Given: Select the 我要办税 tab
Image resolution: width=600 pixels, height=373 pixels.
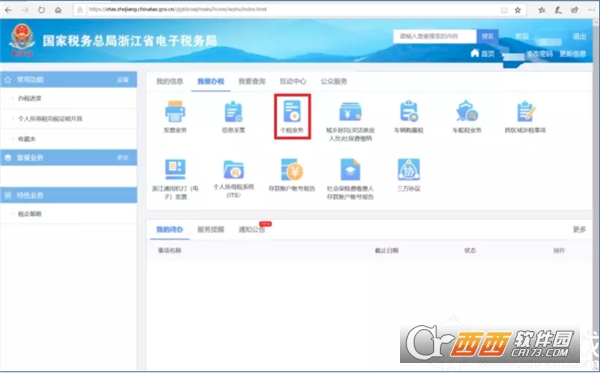Looking at the screenshot, I should coord(211,81).
